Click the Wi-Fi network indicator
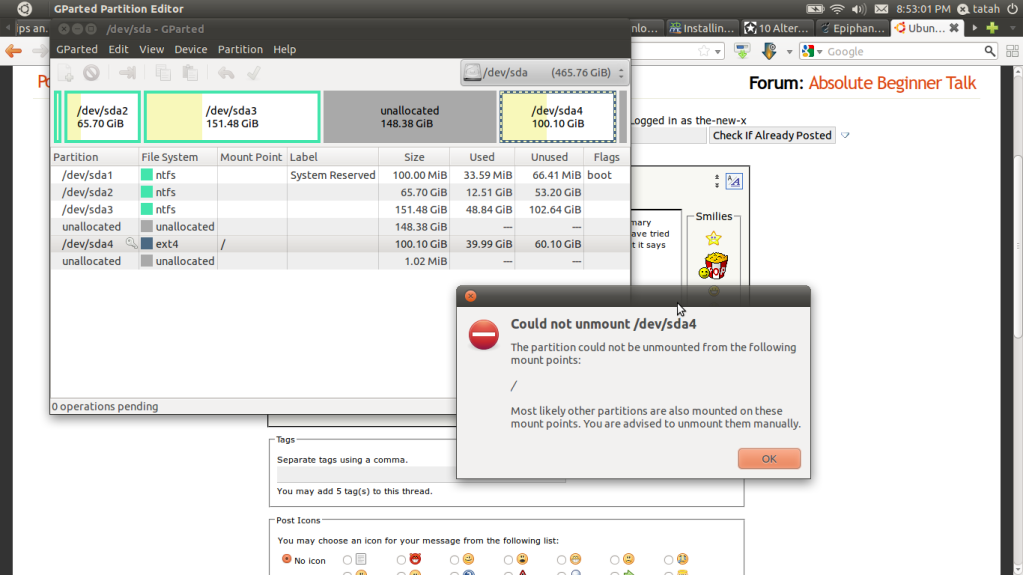1023x575 pixels. 837,8
